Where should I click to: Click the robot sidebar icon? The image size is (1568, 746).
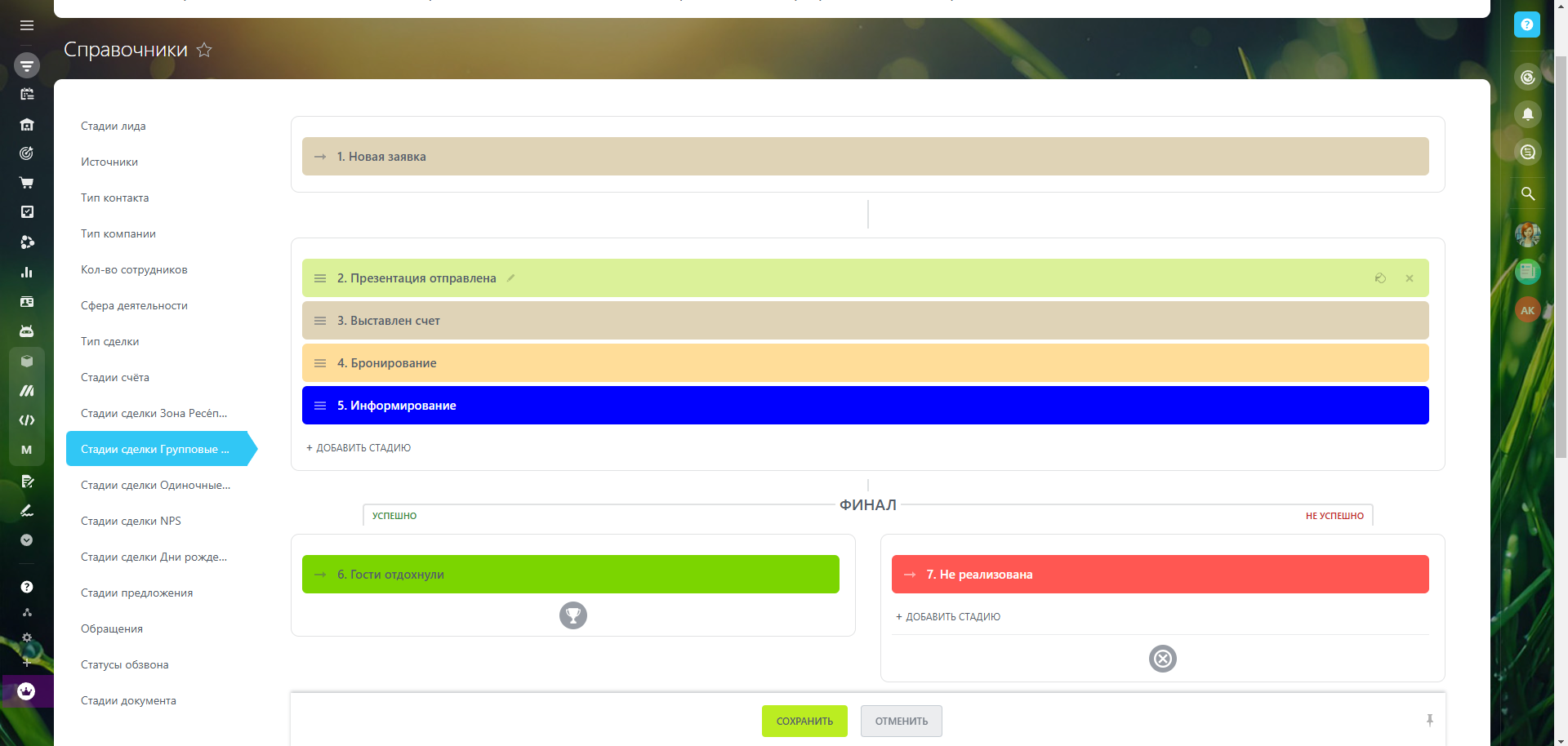pyautogui.click(x=27, y=331)
